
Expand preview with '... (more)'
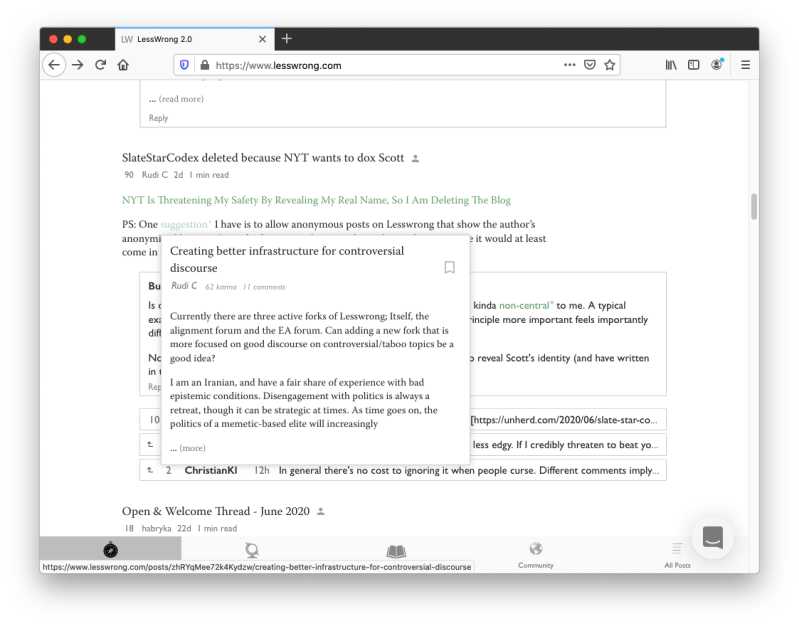pyautogui.click(x=188, y=448)
